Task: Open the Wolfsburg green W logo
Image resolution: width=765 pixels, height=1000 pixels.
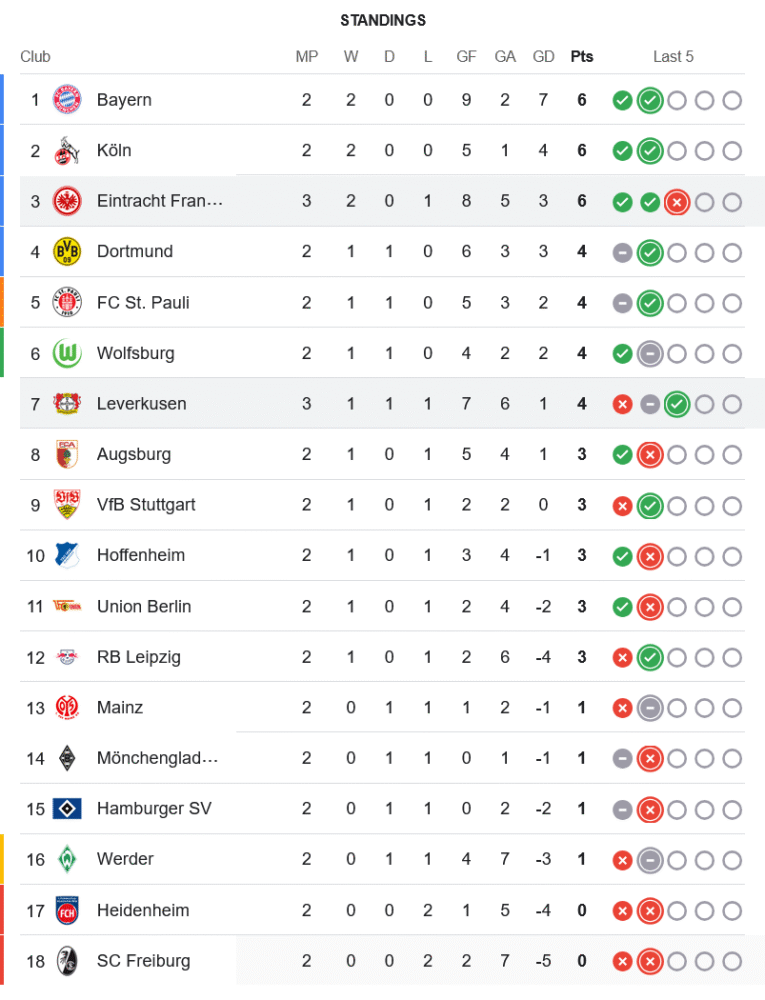Action: click(x=67, y=353)
